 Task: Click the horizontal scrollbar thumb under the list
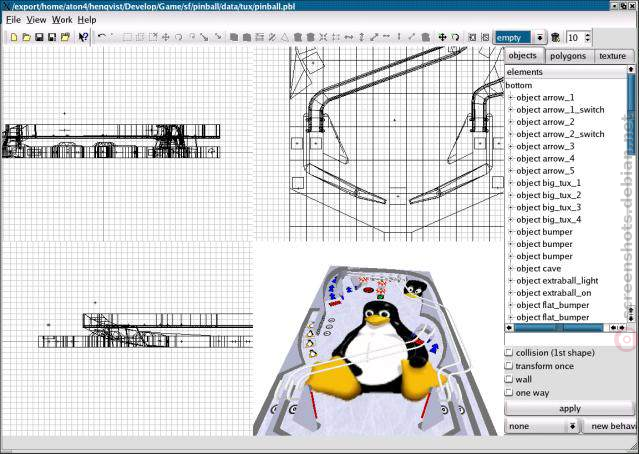tap(558, 328)
